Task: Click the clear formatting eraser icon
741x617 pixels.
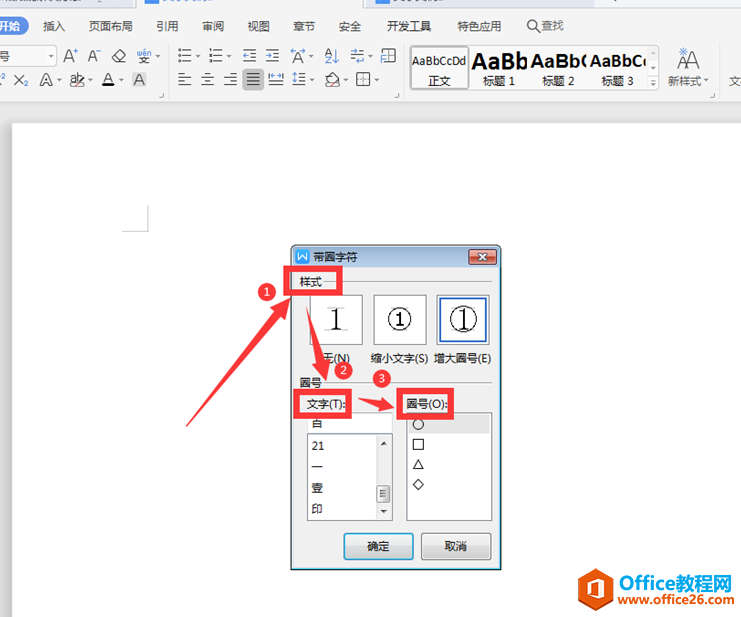Action: 119,56
